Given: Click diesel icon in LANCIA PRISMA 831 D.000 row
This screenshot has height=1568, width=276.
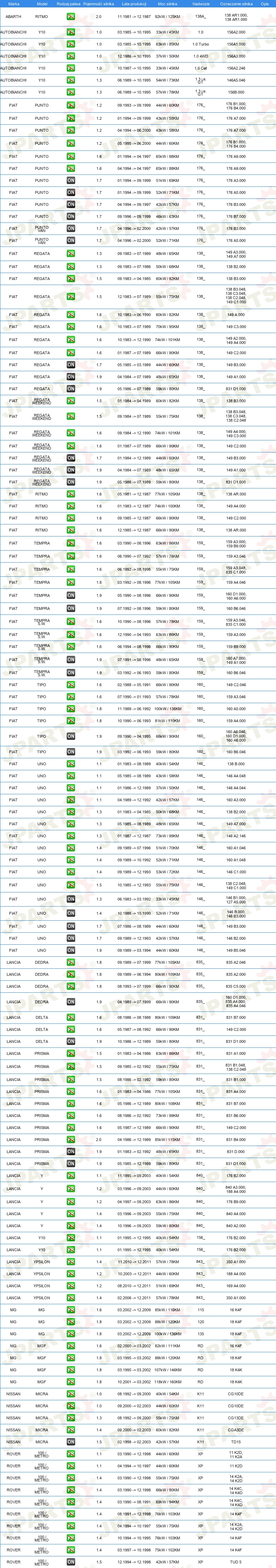Looking at the screenshot, I should coord(71,1152).
